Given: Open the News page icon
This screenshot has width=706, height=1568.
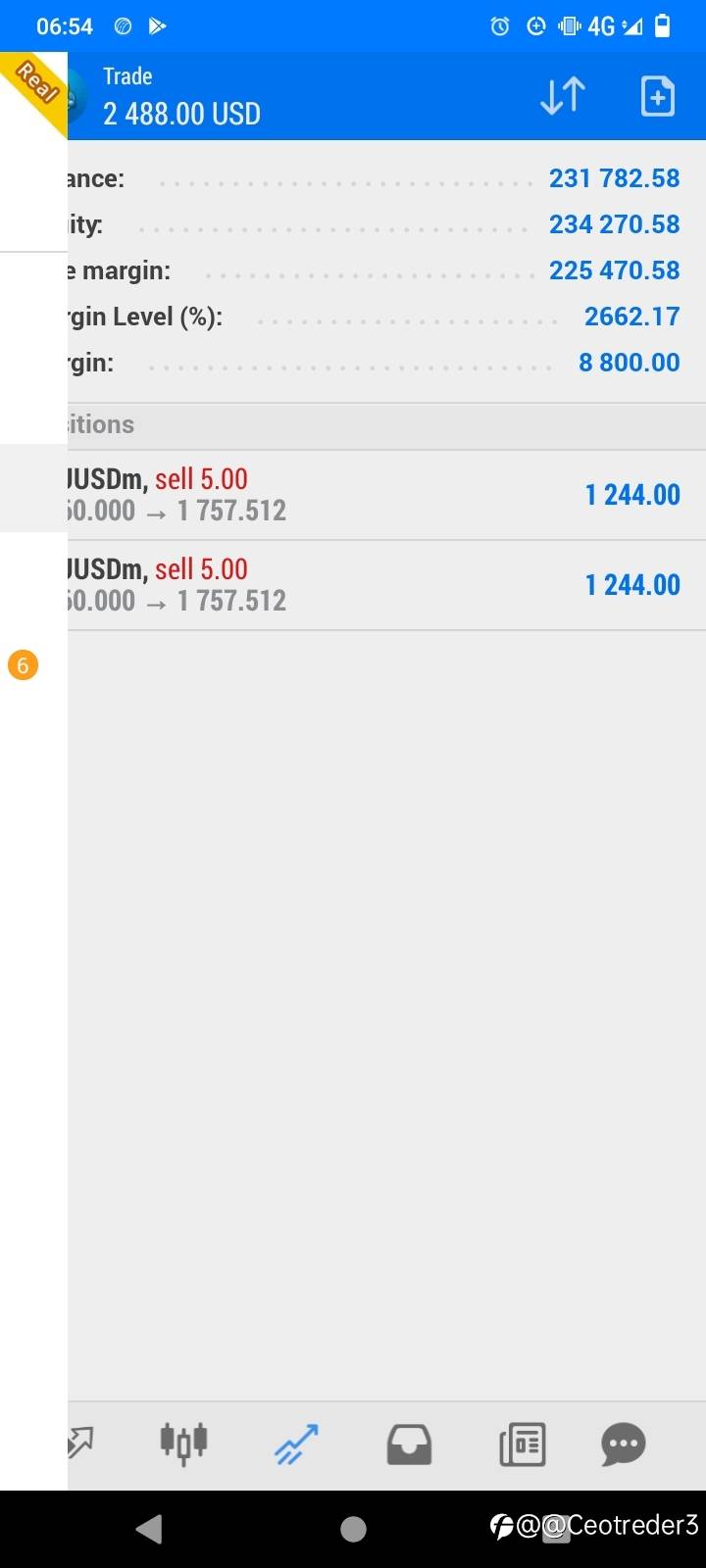Looking at the screenshot, I should click(523, 1445).
